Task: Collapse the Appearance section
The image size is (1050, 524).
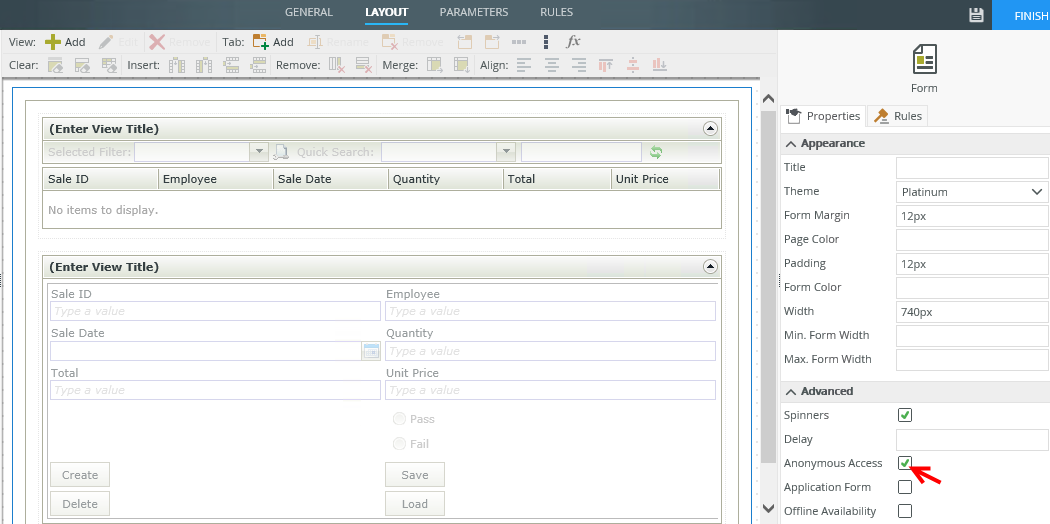Action: coord(790,143)
